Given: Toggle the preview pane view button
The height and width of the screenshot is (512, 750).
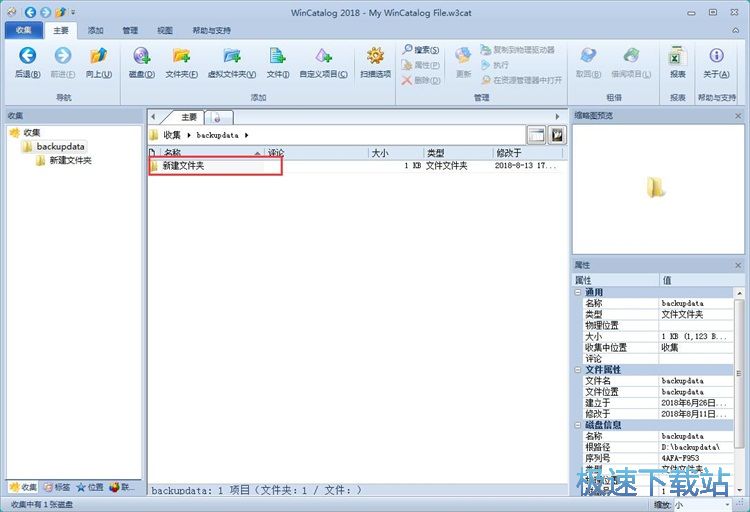Looking at the screenshot, I should (x=536, y=135).
